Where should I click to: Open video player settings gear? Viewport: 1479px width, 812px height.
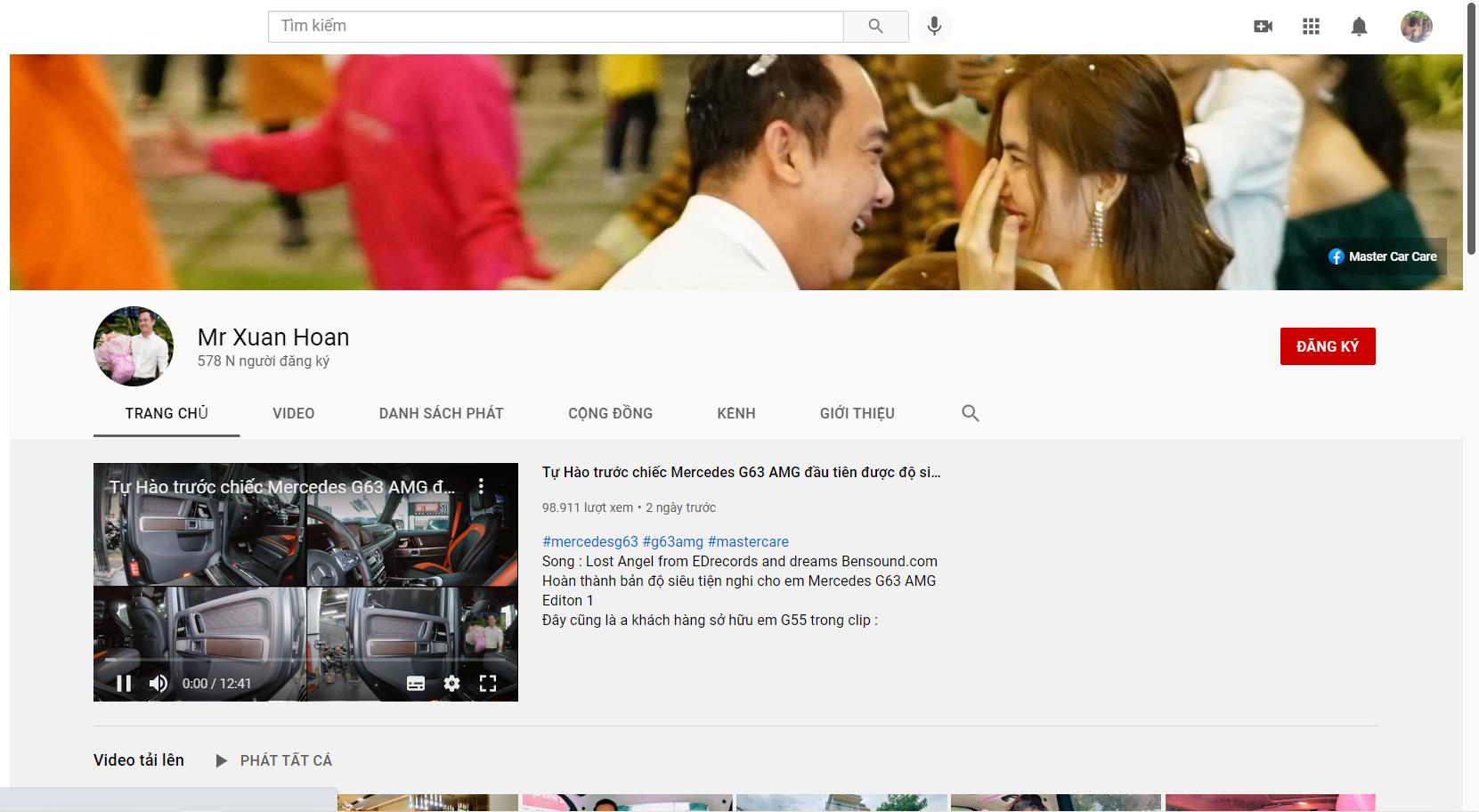click(452, 683)
